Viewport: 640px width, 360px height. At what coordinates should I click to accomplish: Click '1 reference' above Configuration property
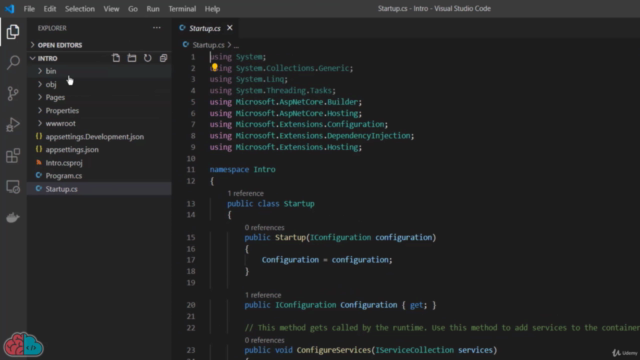pos(263,295)
